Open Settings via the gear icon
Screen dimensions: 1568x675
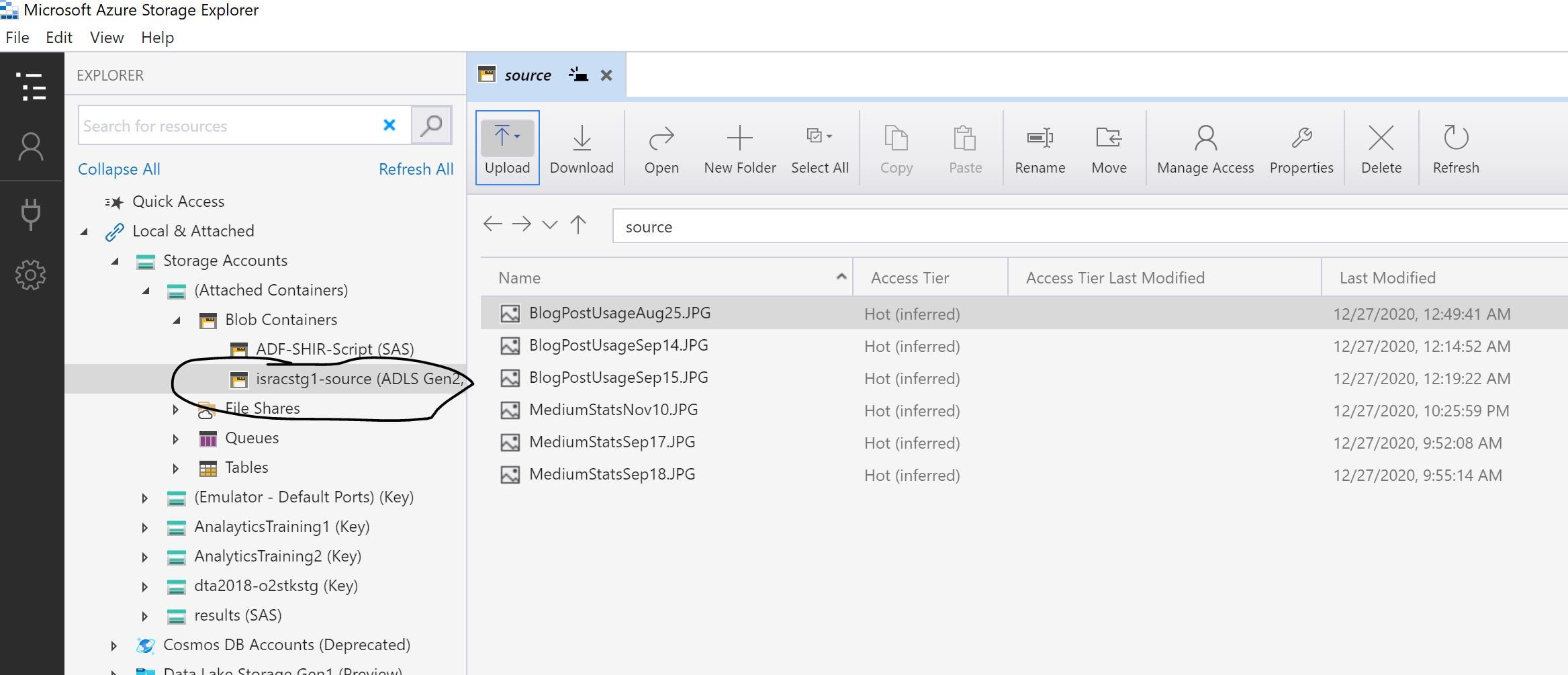point(31,275)
